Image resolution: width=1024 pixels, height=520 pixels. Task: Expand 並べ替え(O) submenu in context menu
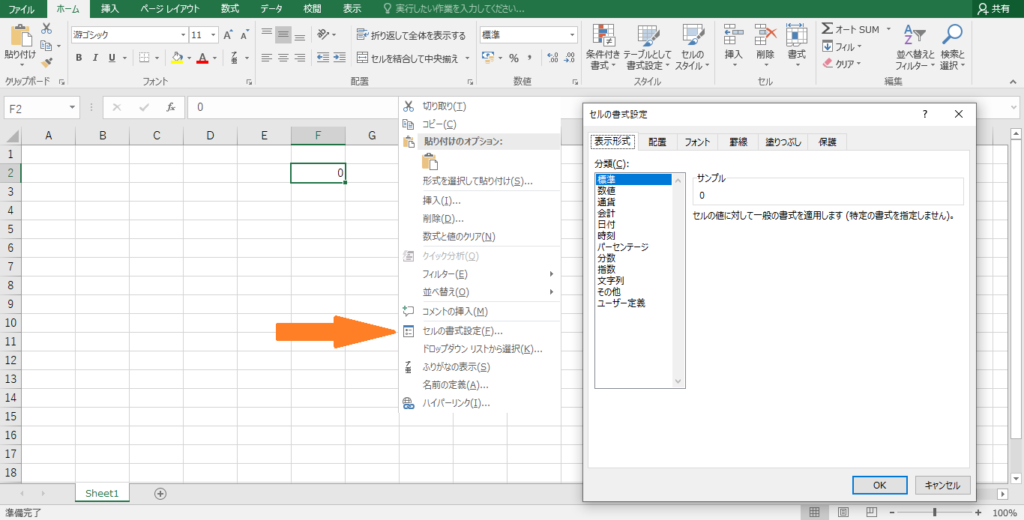pyautogui.click(x=479, y=292)
